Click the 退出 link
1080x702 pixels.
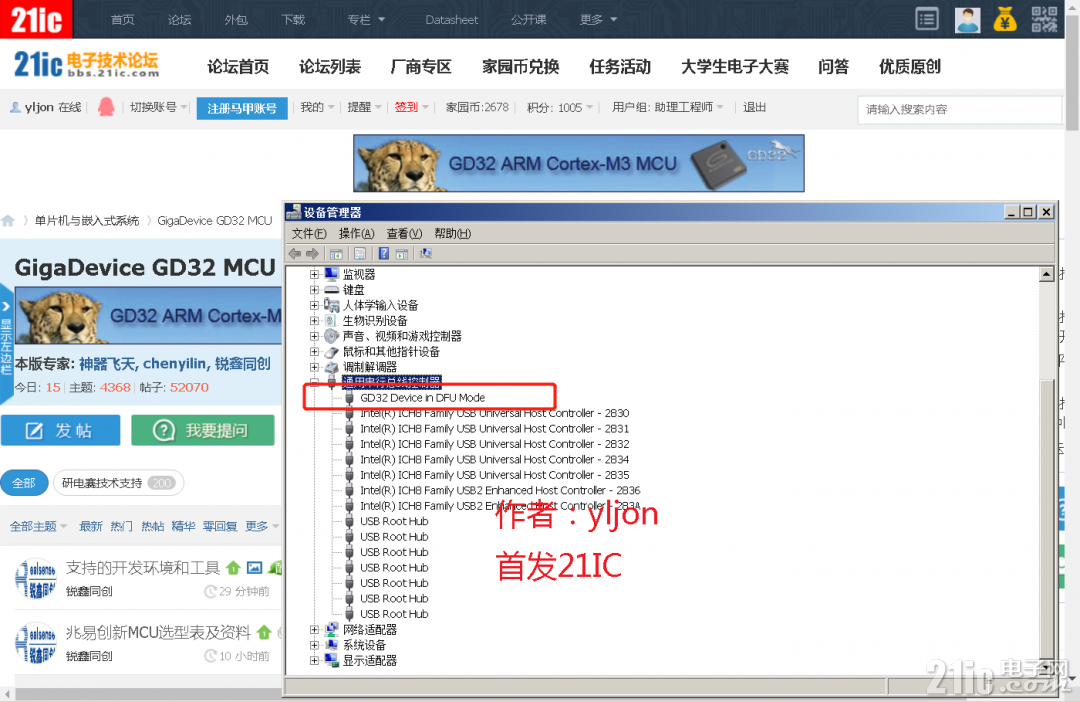point(754,107)
